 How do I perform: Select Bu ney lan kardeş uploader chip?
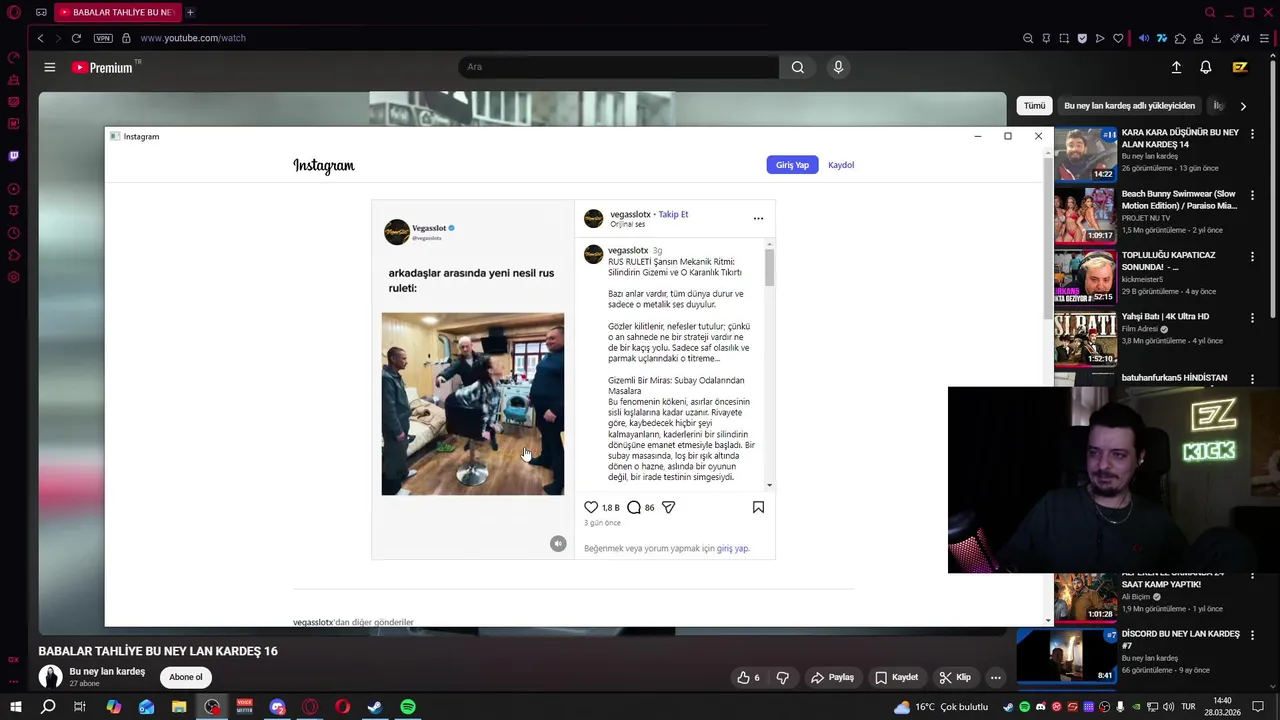click(x=1129, y=105)
